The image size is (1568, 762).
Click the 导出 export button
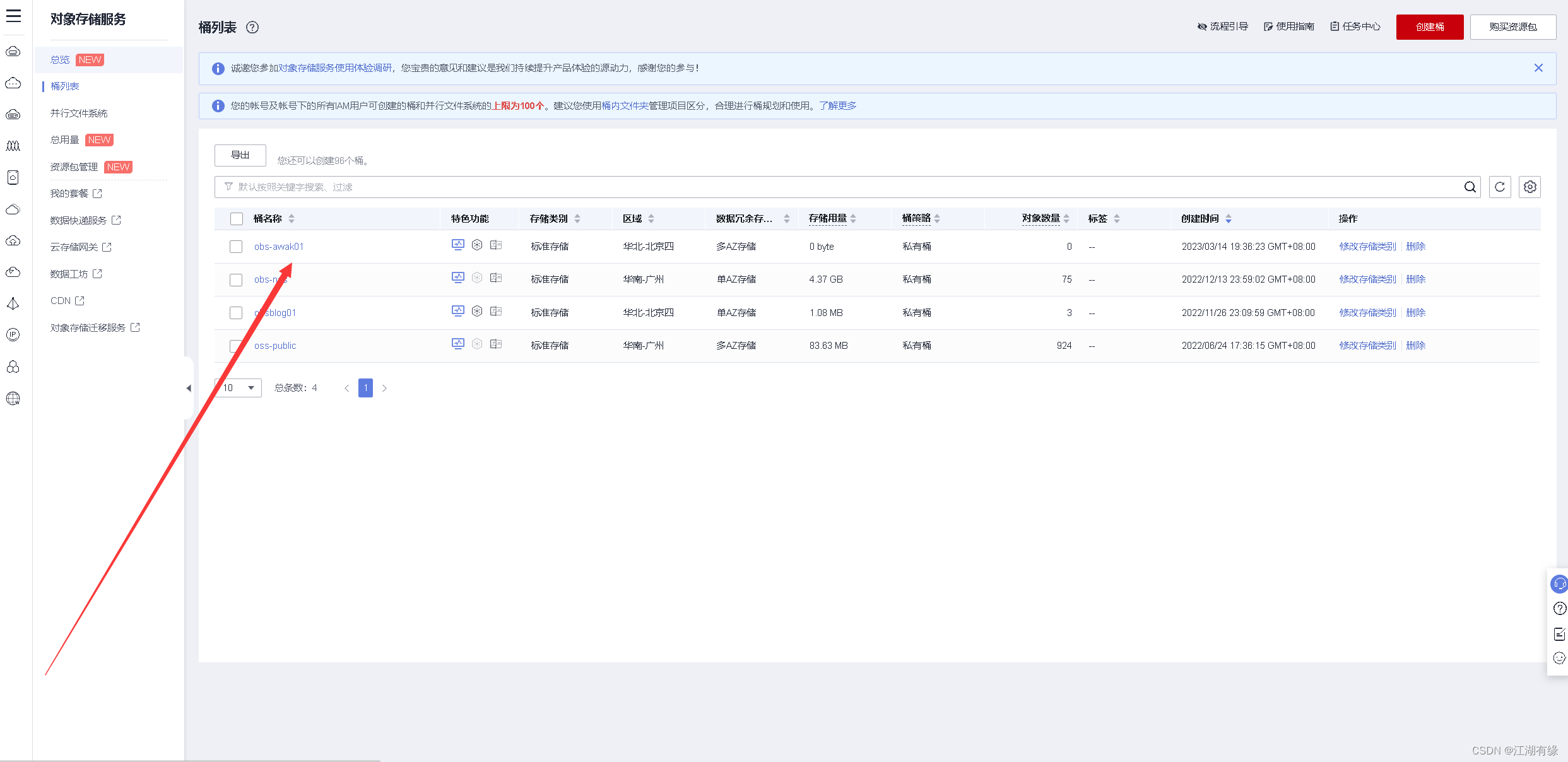click(240, 155)
